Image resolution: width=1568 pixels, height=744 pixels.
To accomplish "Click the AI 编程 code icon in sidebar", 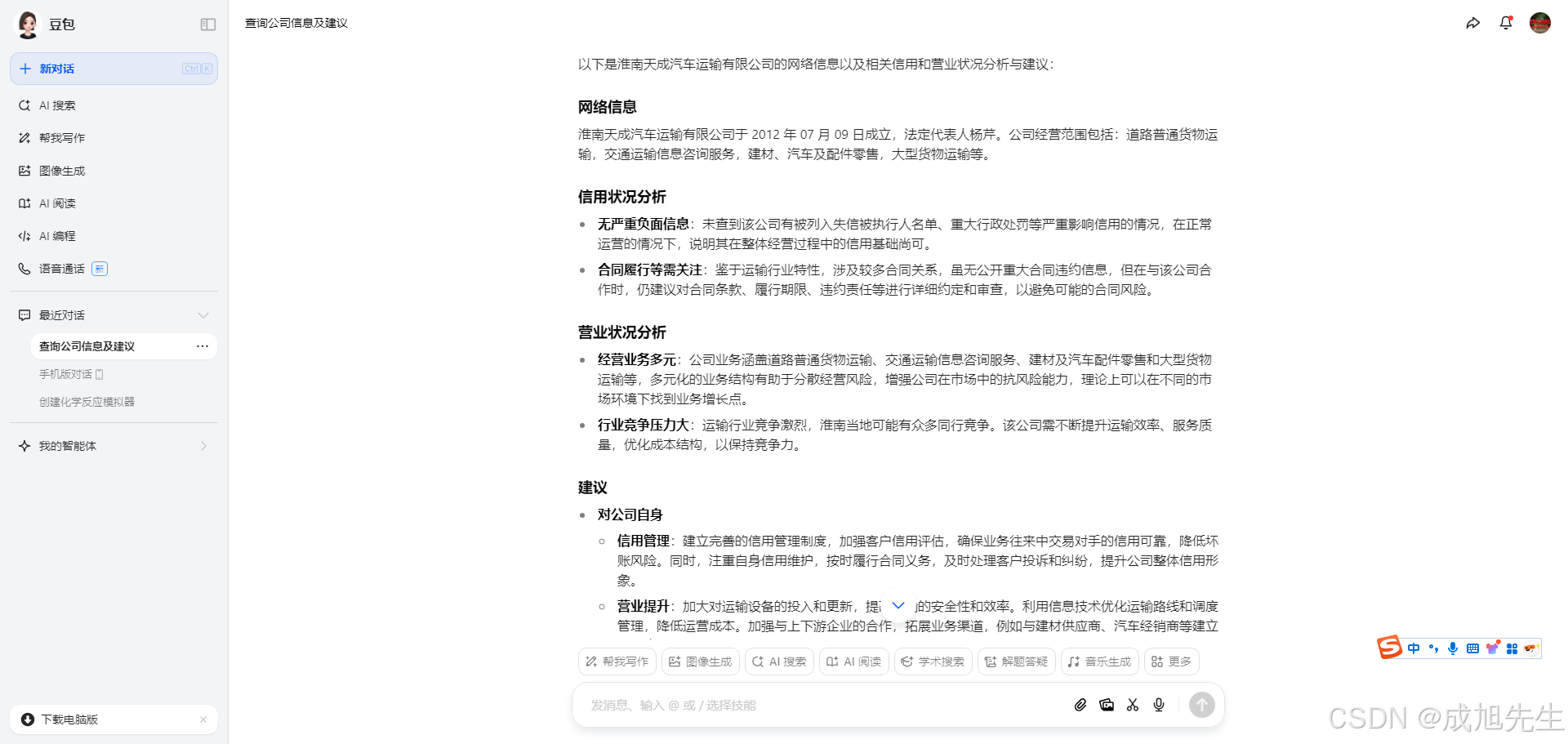I will coord(24,236).
